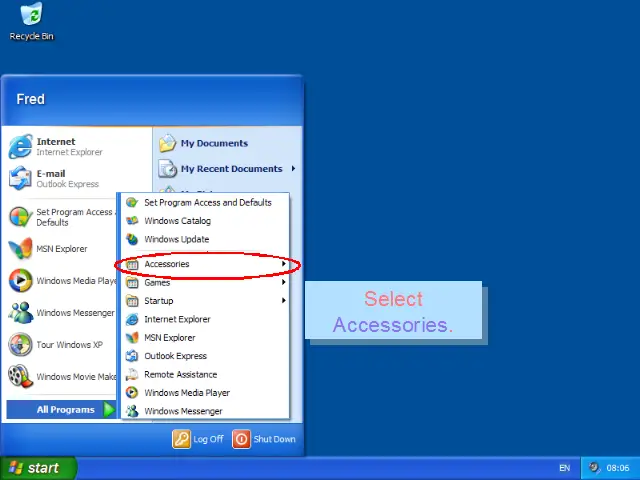Expand My Recent Documents submenu arrow
This screenshot has width=640, height=480.
(293, 168)
